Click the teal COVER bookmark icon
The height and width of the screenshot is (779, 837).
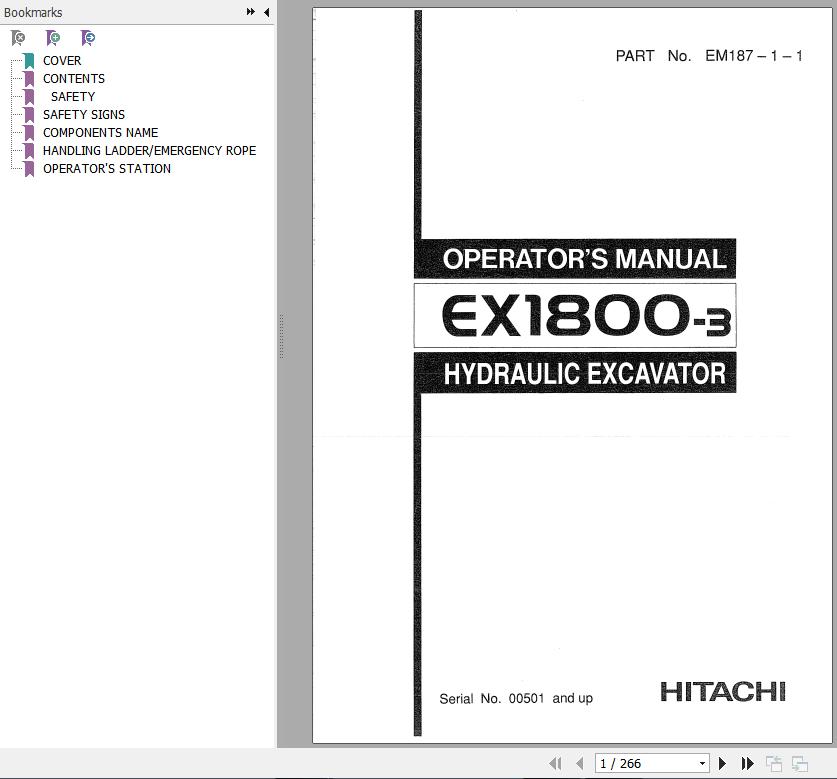coord(29,61)
